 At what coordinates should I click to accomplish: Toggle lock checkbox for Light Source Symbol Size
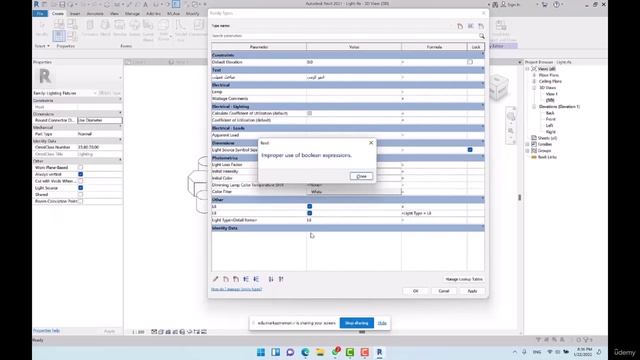470,150
